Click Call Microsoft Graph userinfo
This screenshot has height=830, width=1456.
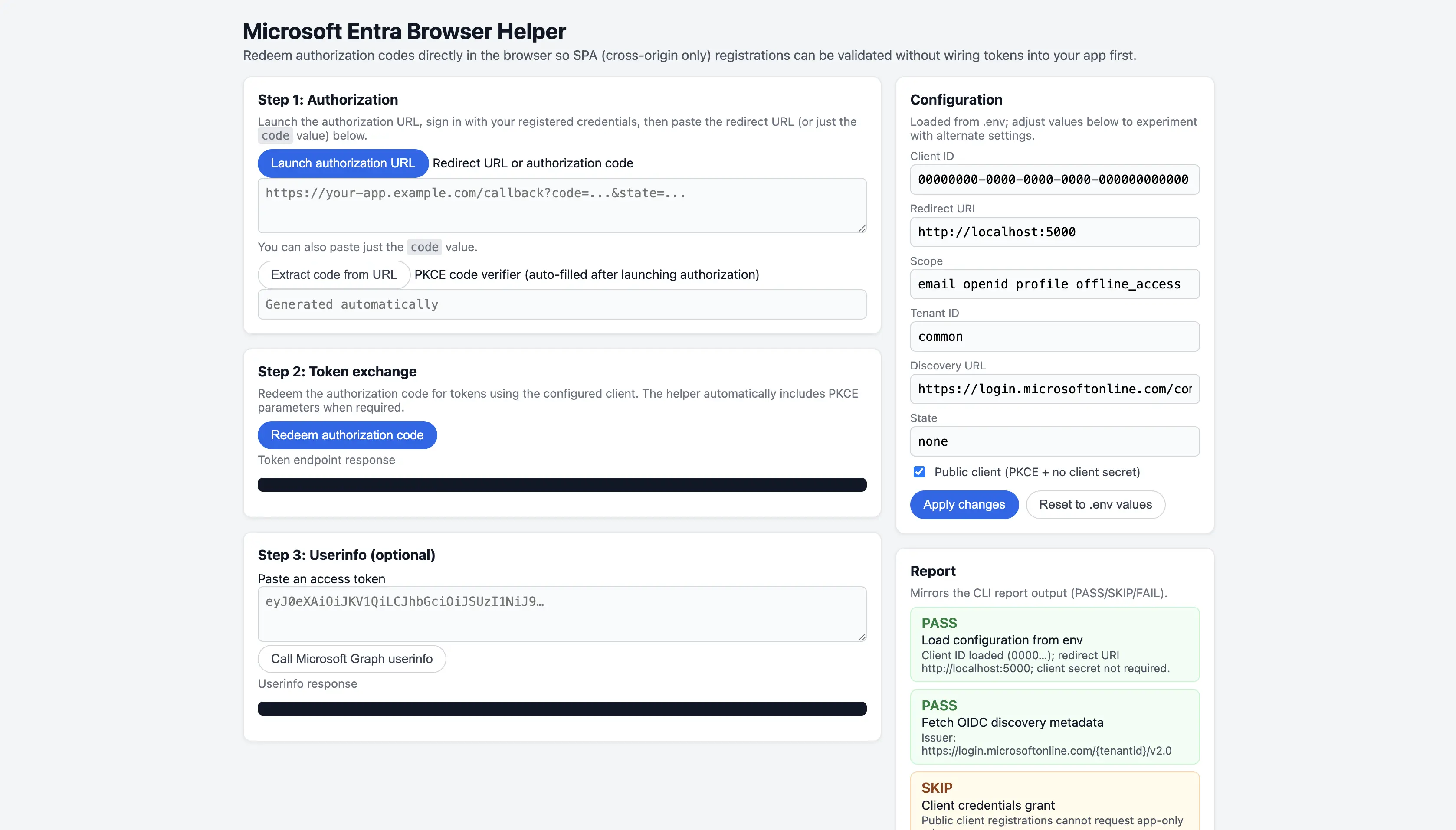click(351, 658)
